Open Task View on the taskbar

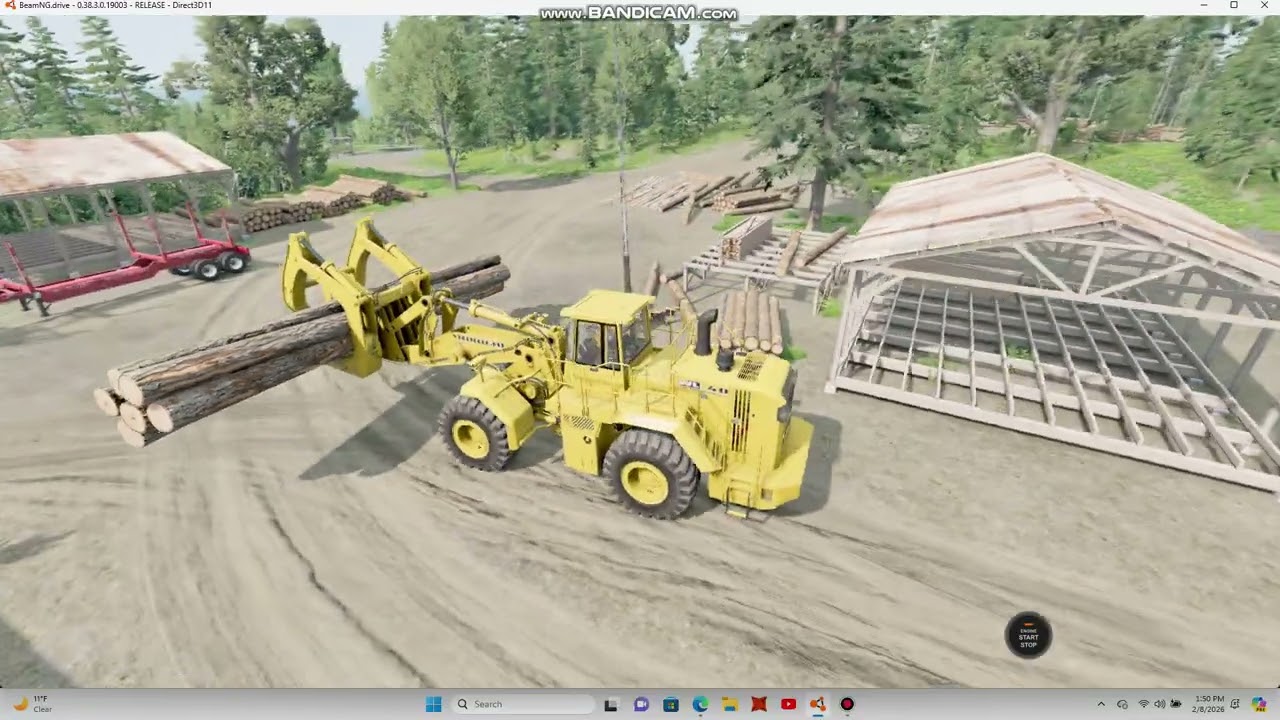tap(611, 704)
